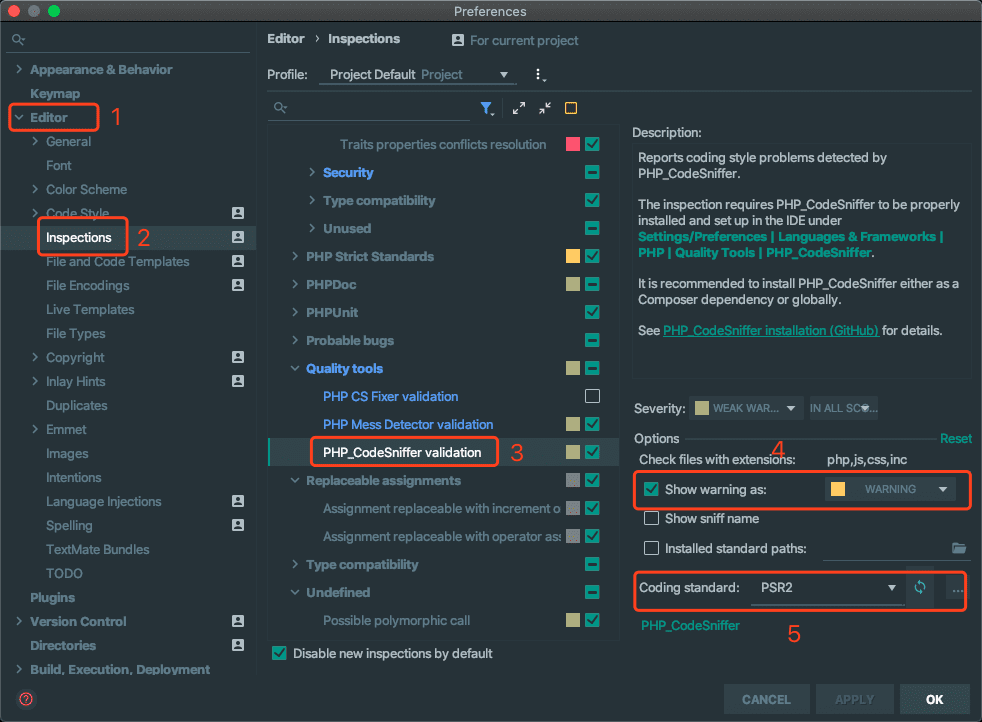This screenshot has height=722, width=982.
Task: Click the Cancel button
Action: pos(766,699)
